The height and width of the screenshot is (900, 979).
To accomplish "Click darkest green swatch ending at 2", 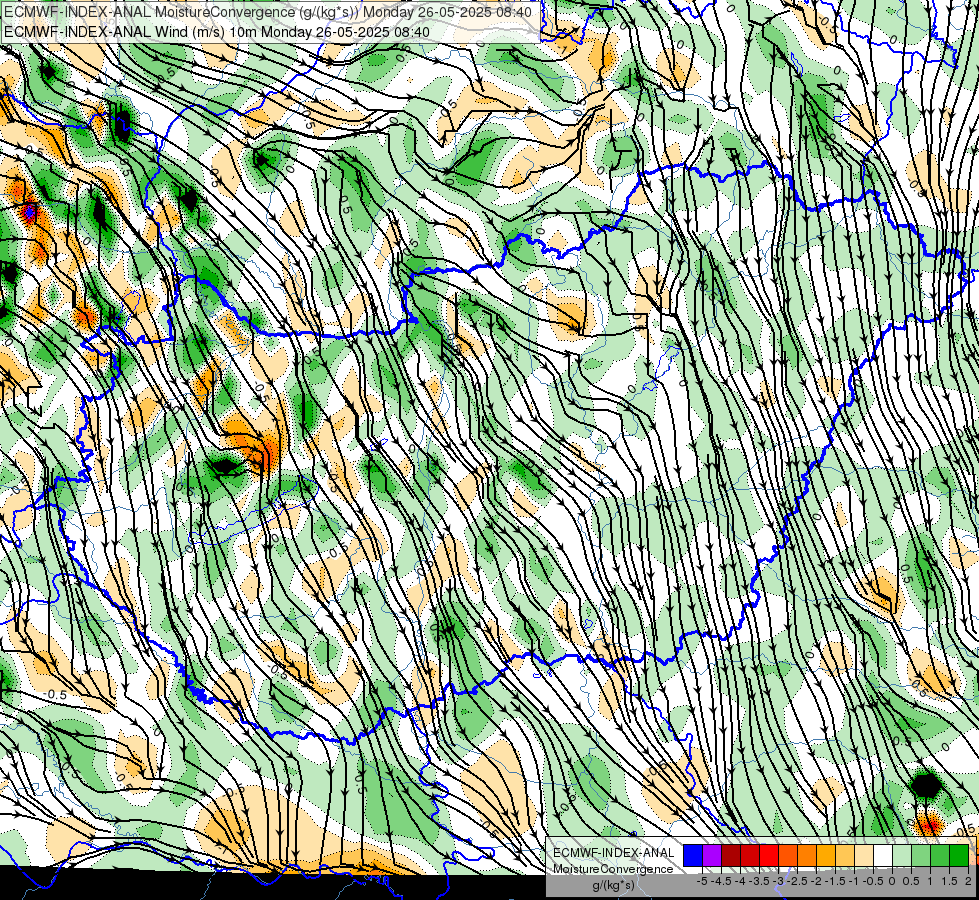I will tap(959, 856).
